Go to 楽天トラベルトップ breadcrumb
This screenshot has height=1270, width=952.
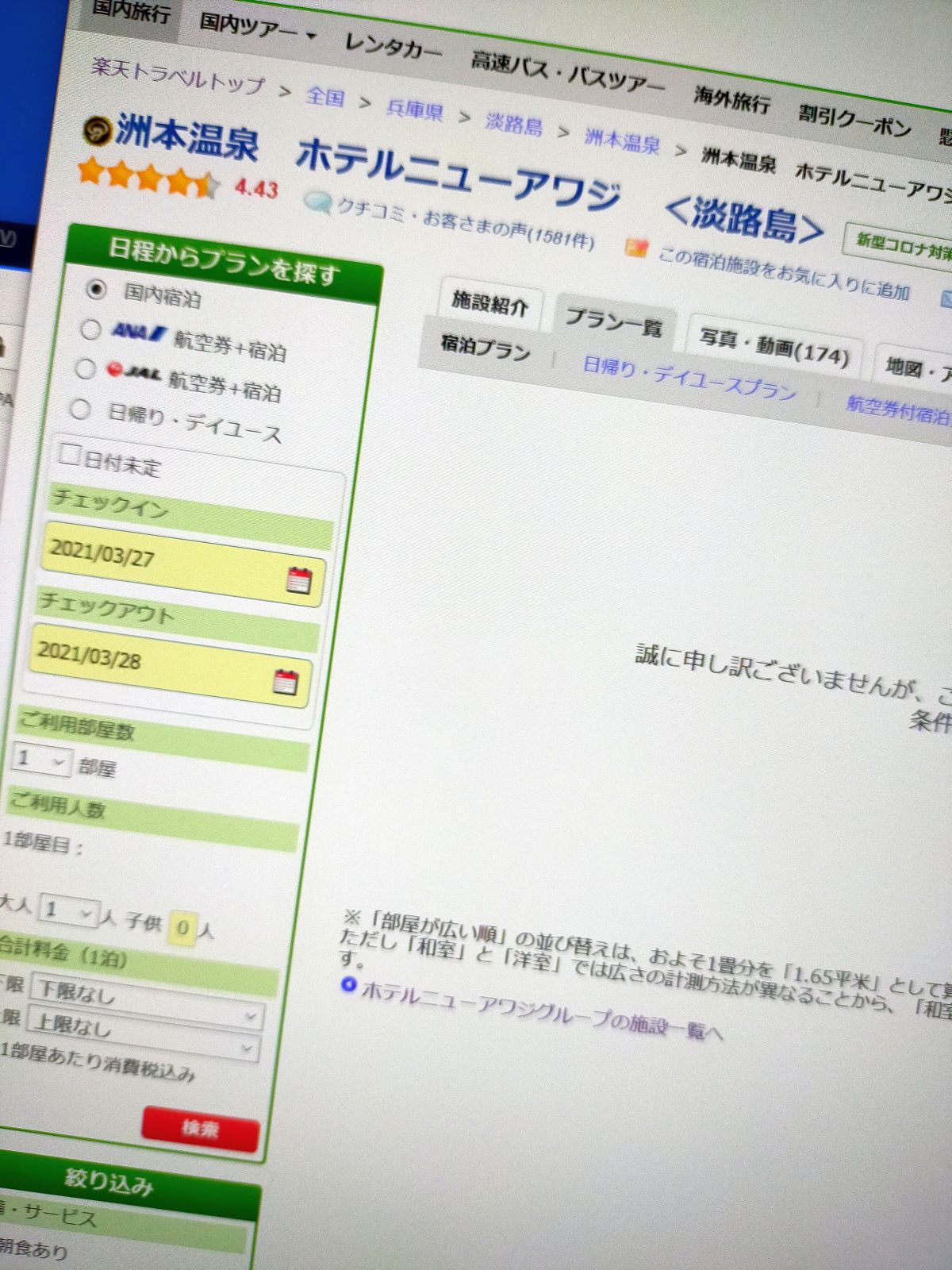coord(177,76)
